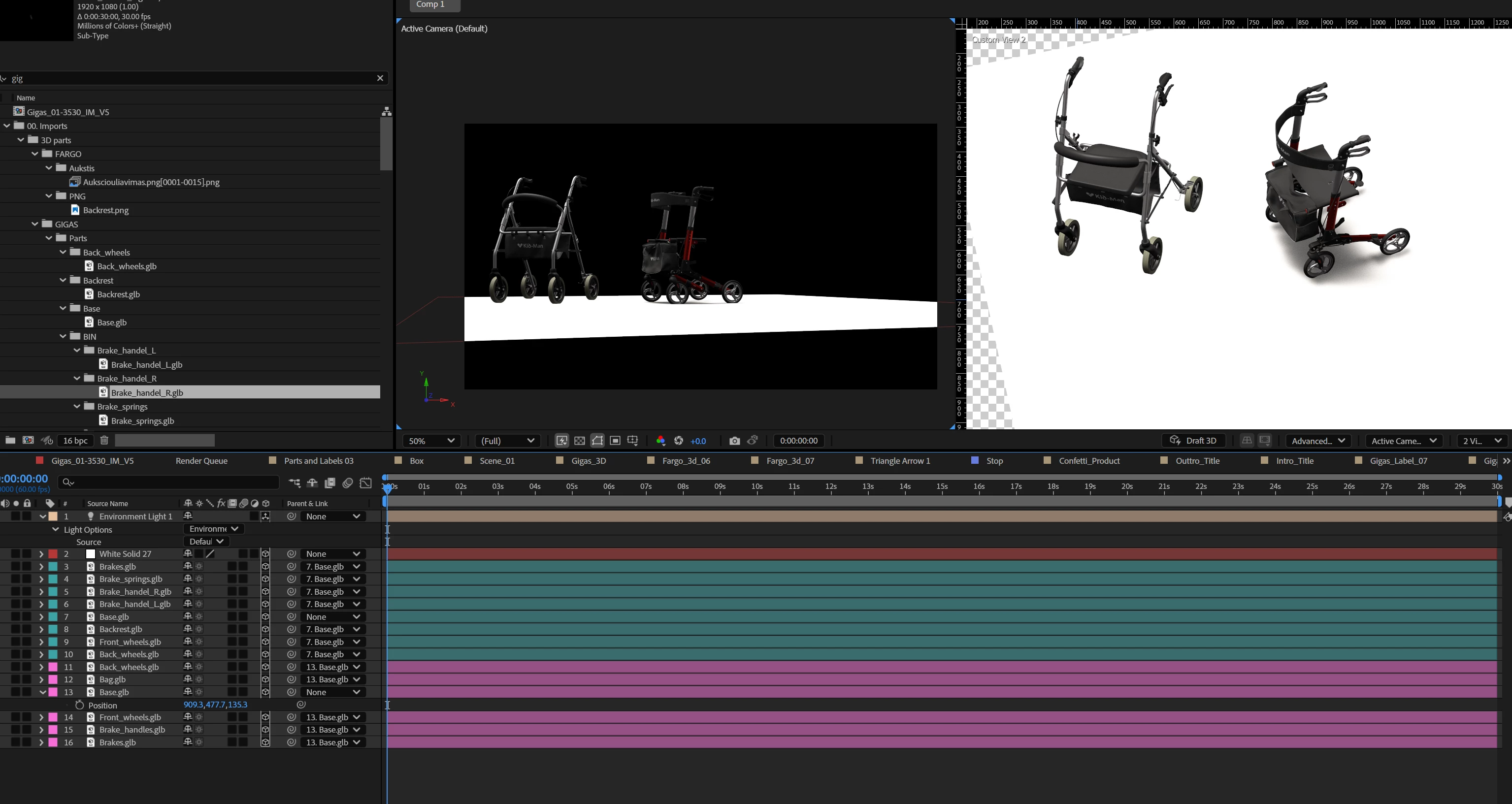Collapse the GIGAS folder
Image resolution: width=1512 pixels, height=804 pixels.
point(35,224)
